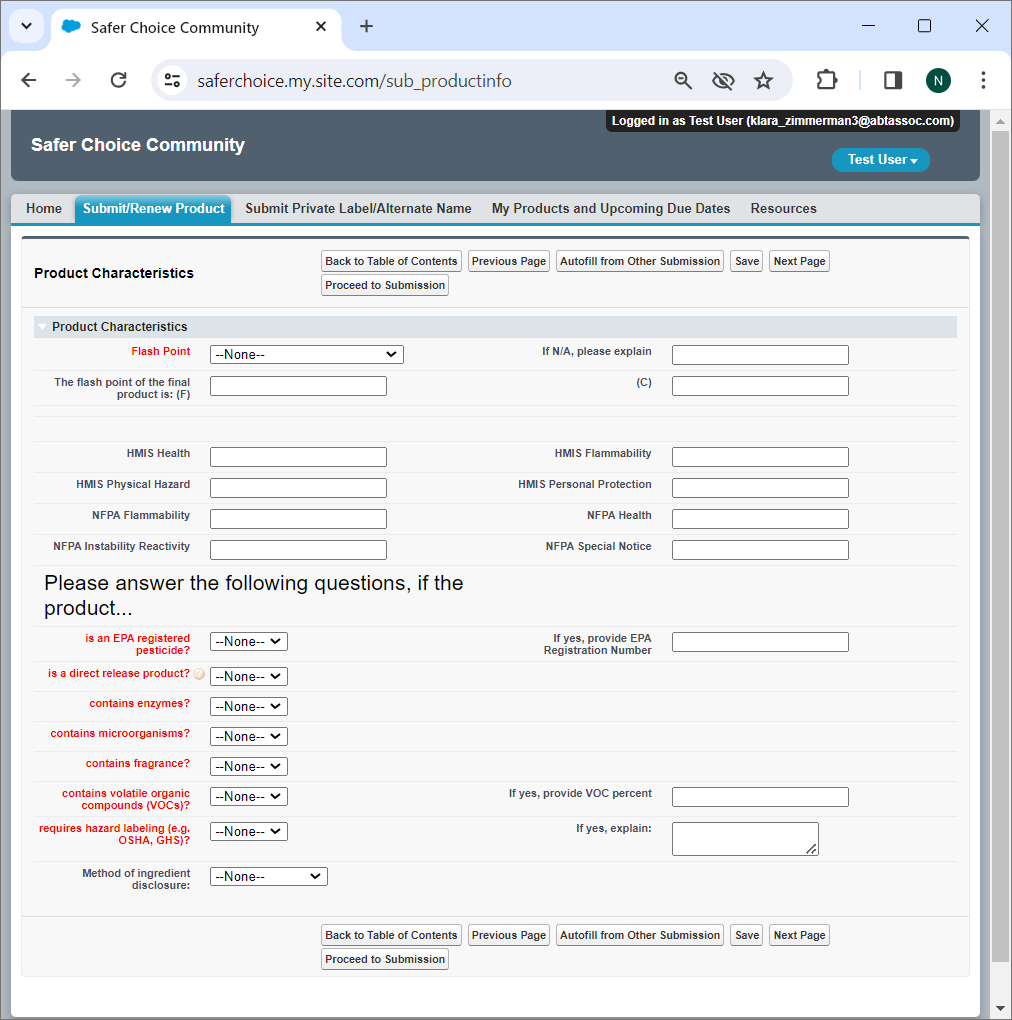Viewport: 1012px width, 1020px height.
Task: Click the bottom Back to Table of Contents button
Action: 391,935
